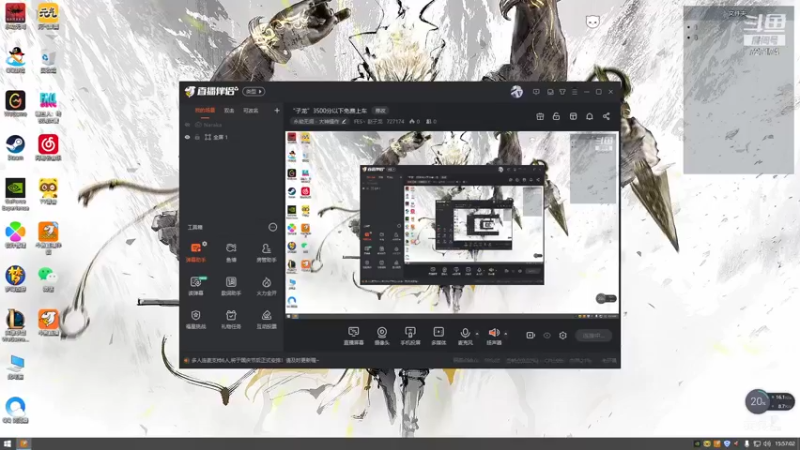Open WeChat desktop shortcut
The width and height of the screenshot is (800, 450).
coord(48,279)
